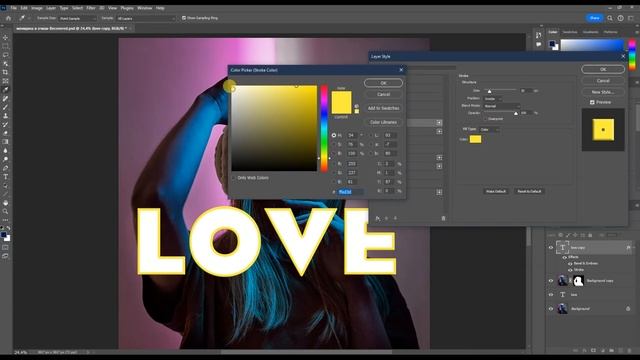Select the Frame tool
640x360 pixels.
pyautogui.click(x=5, y=81)
